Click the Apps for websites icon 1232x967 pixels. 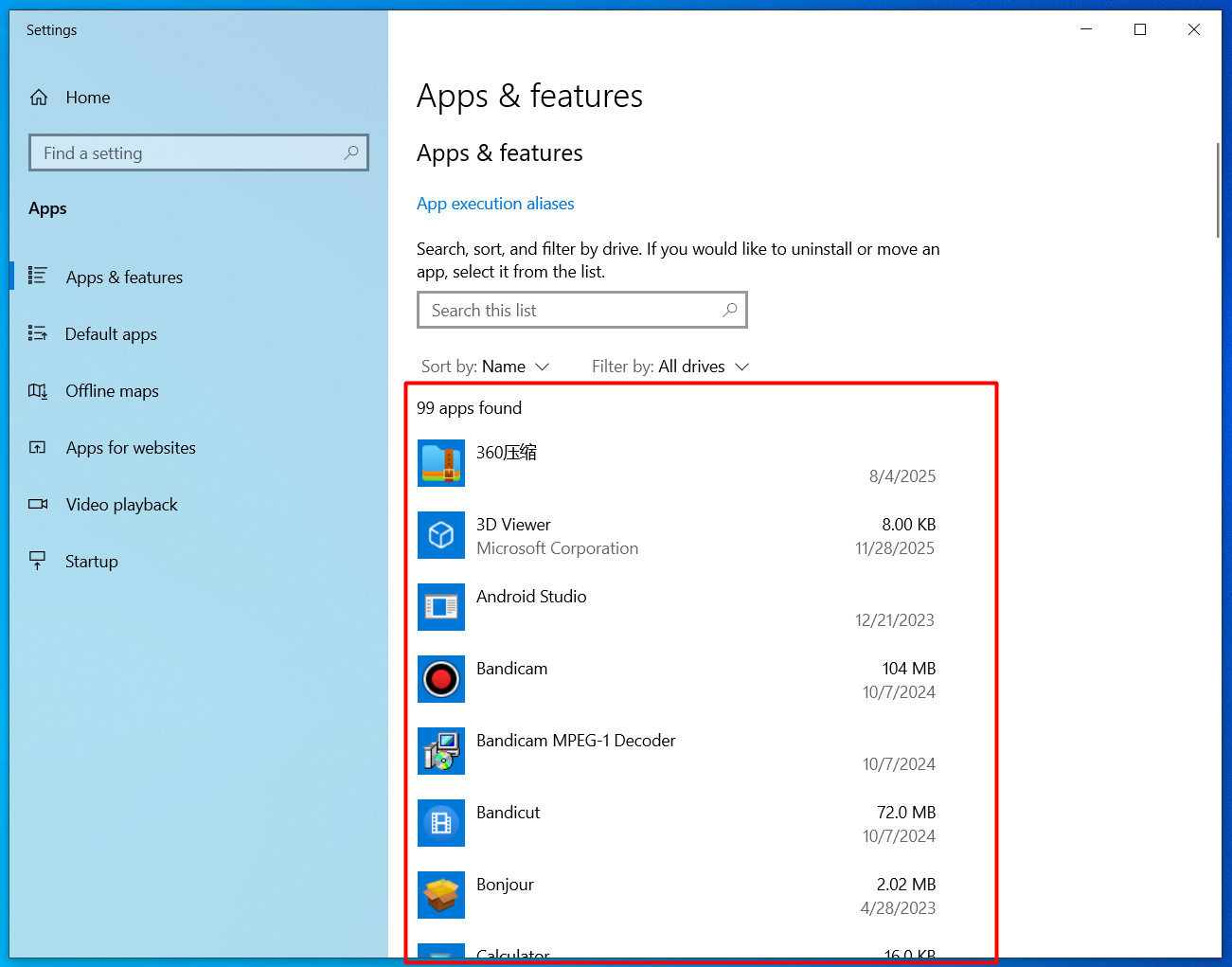tap(37, 447)
